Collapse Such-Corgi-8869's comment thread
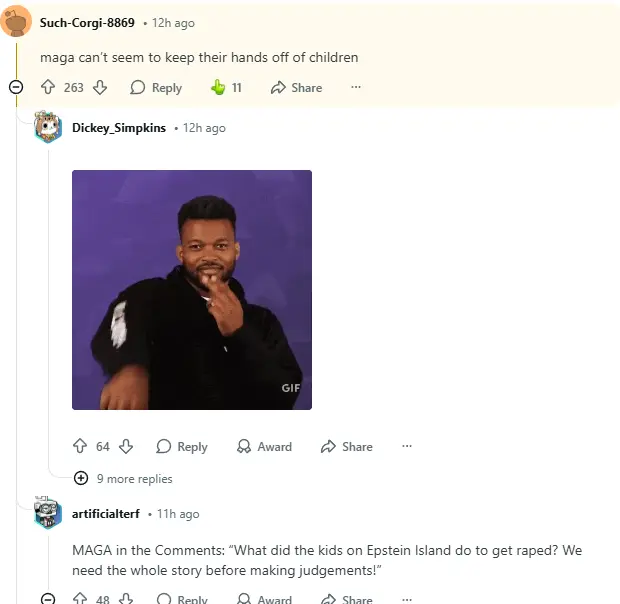 click(16, 87)
